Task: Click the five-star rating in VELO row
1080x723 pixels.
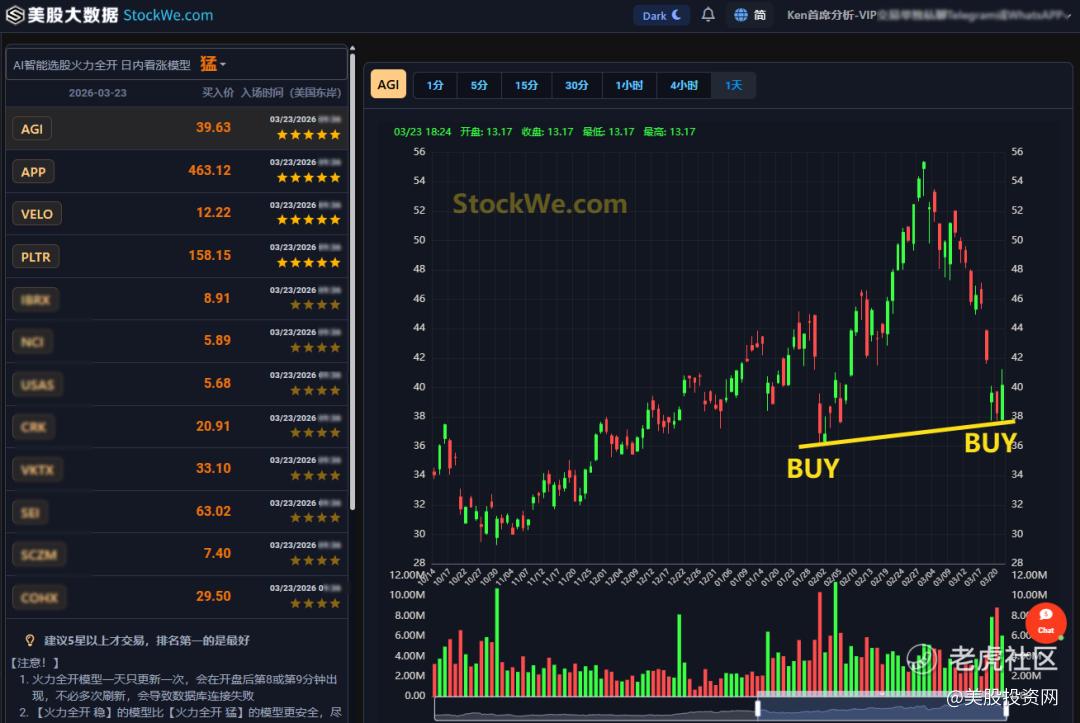Action: tap(309, 220)
